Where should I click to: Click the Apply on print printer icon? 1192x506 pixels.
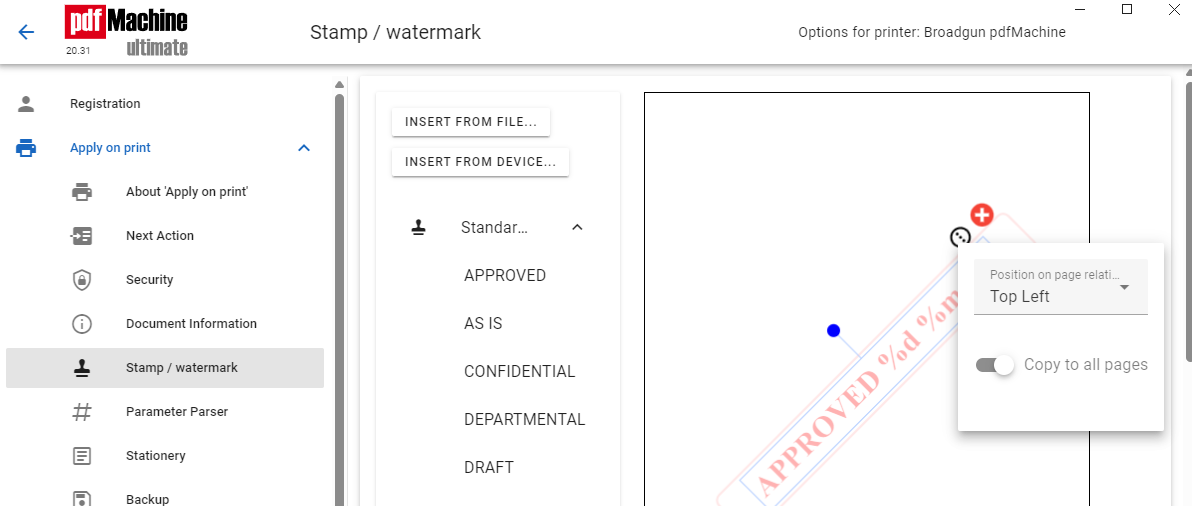pos(27,148)
